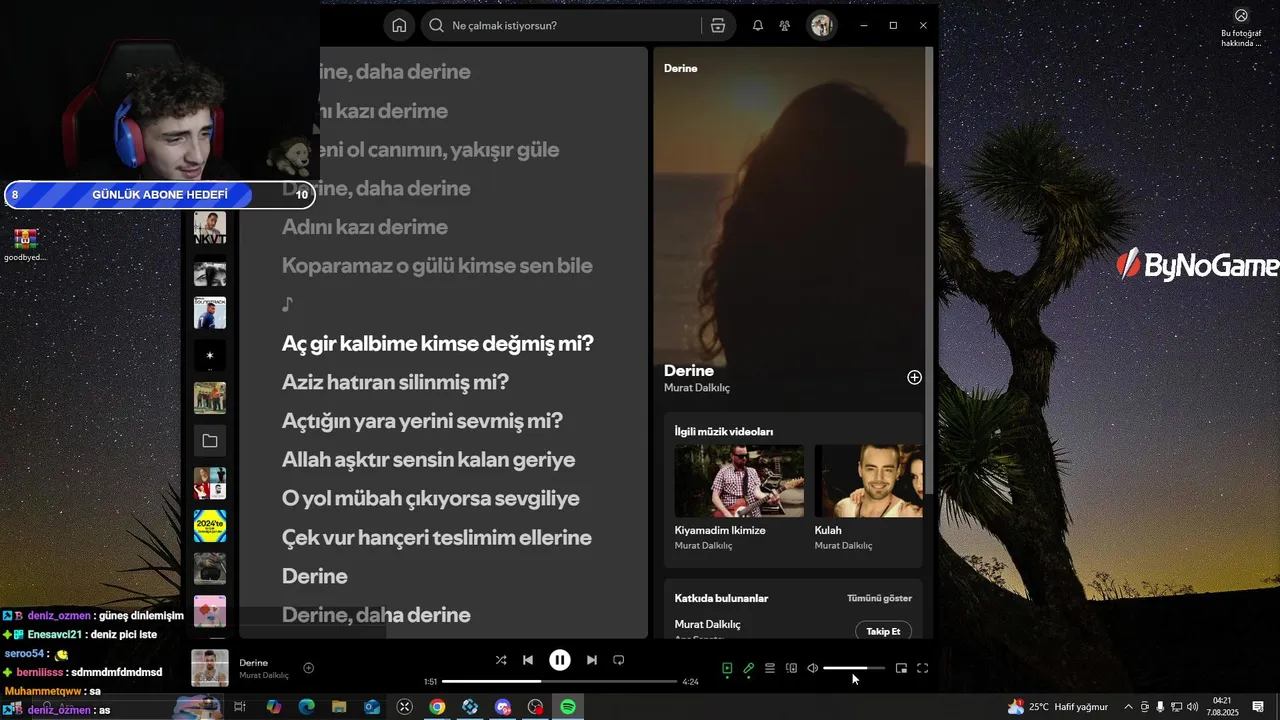Open Task View on the Windows taskbar
This screenshot has width=1280, height=720.
coord(240,707)
